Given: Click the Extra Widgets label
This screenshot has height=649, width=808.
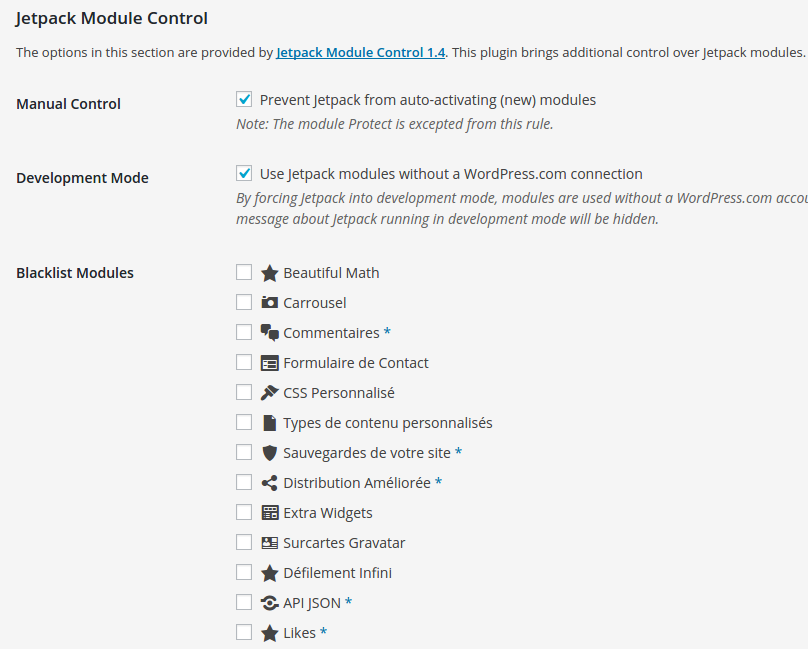Looking at the screenshot, I should coord(327,513).
